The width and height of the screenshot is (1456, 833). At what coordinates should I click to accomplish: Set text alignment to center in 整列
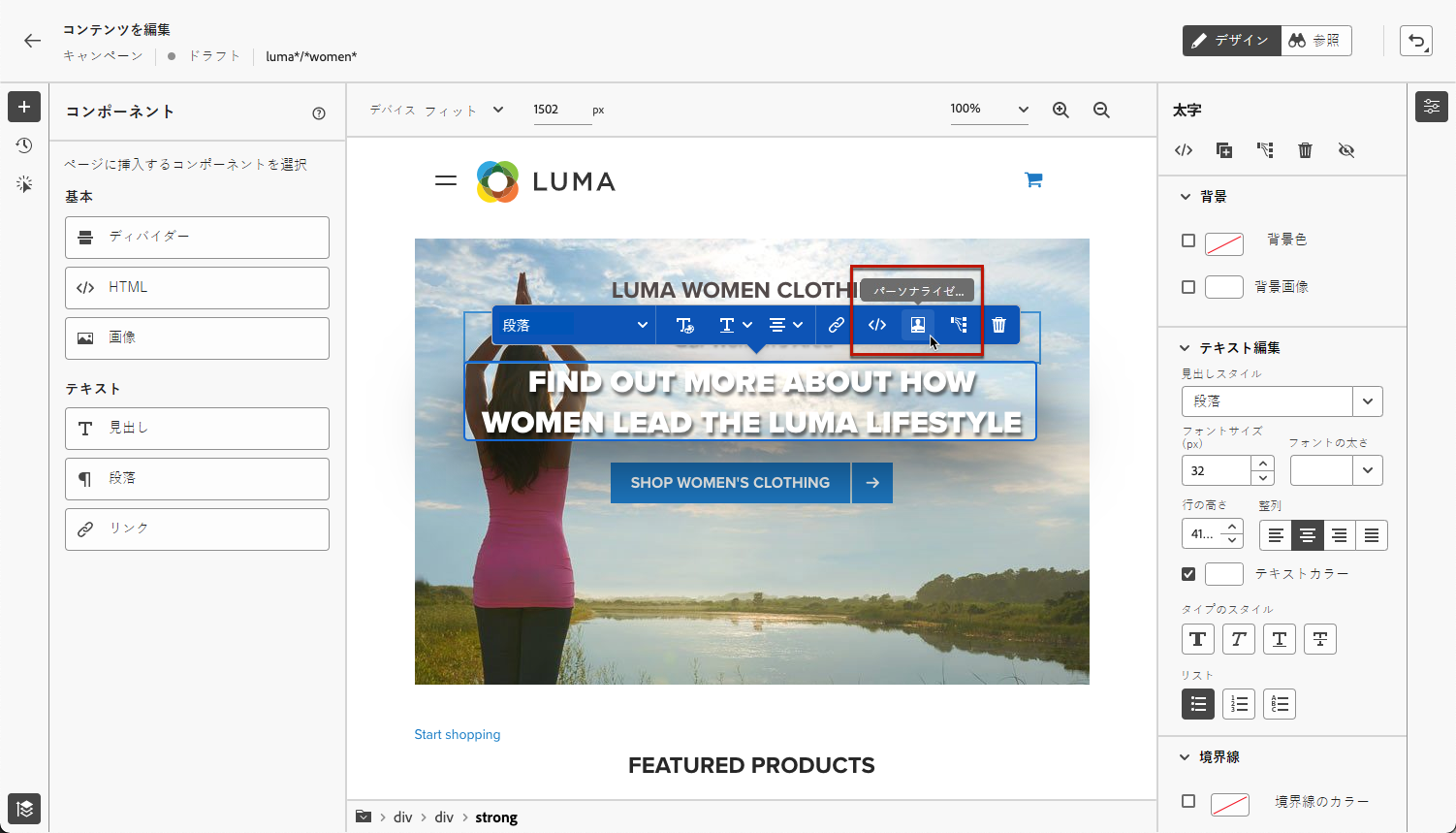point(1308,535)
